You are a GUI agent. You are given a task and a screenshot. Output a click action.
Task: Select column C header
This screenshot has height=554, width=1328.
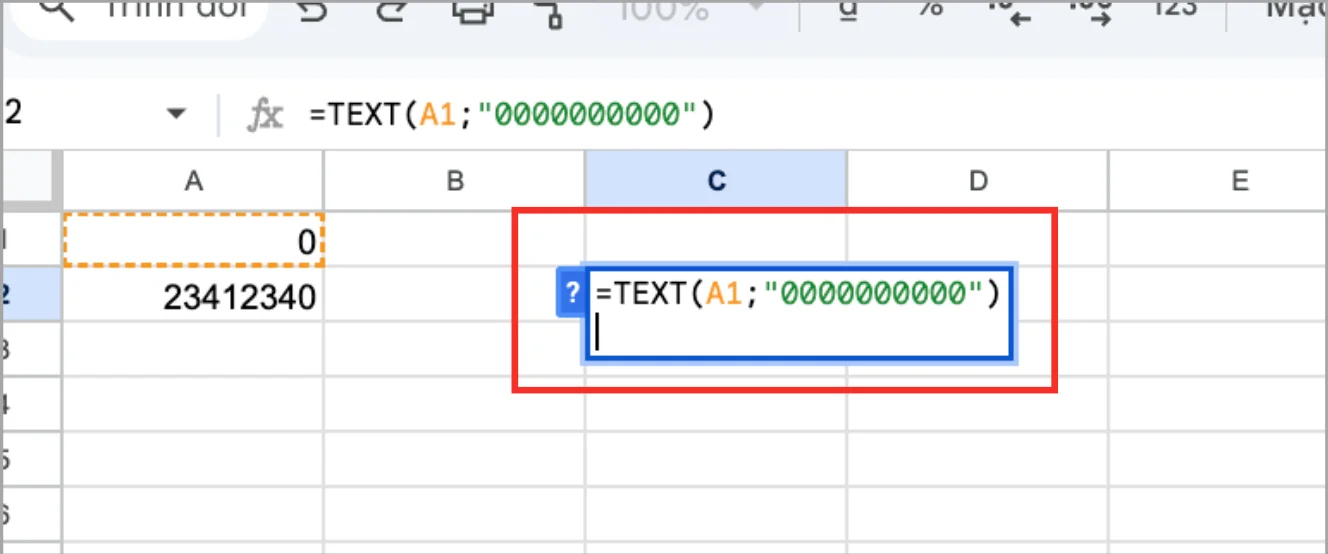coord(716,181)
